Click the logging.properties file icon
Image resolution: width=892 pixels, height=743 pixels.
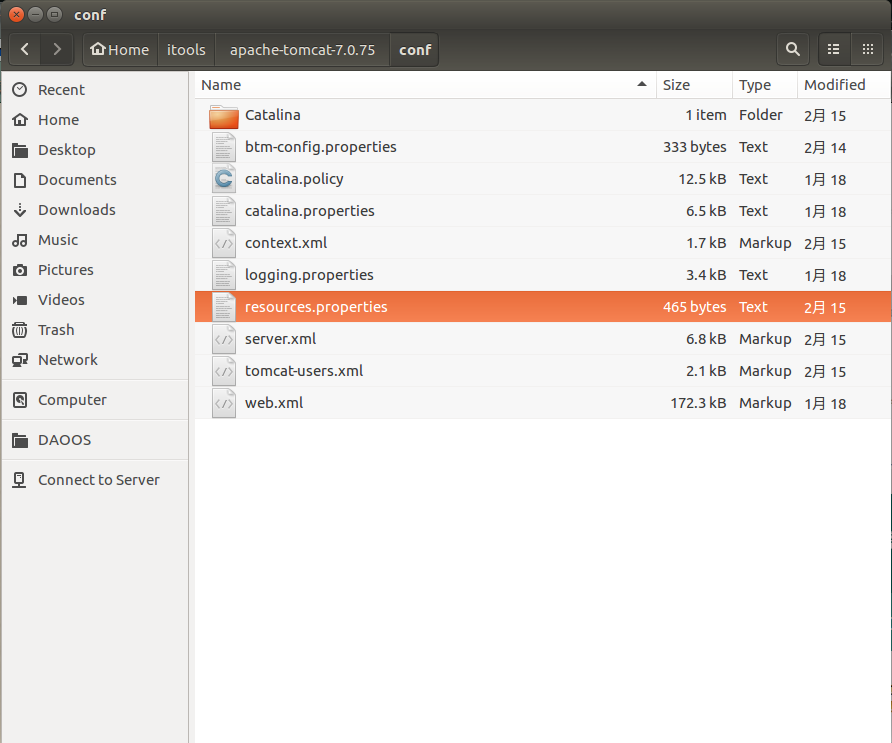[x=224, y=275]
